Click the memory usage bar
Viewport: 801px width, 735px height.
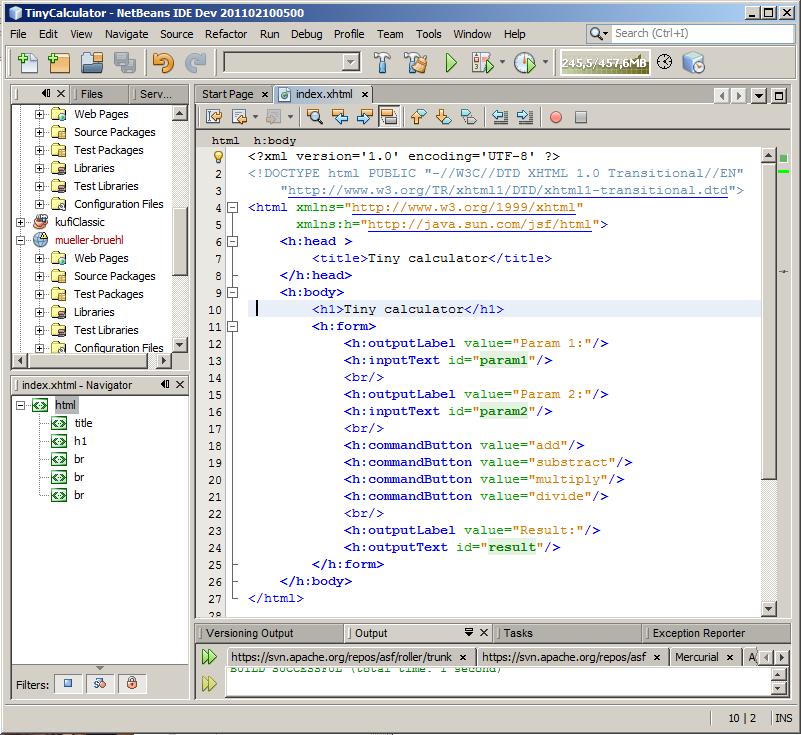point(603,63)
